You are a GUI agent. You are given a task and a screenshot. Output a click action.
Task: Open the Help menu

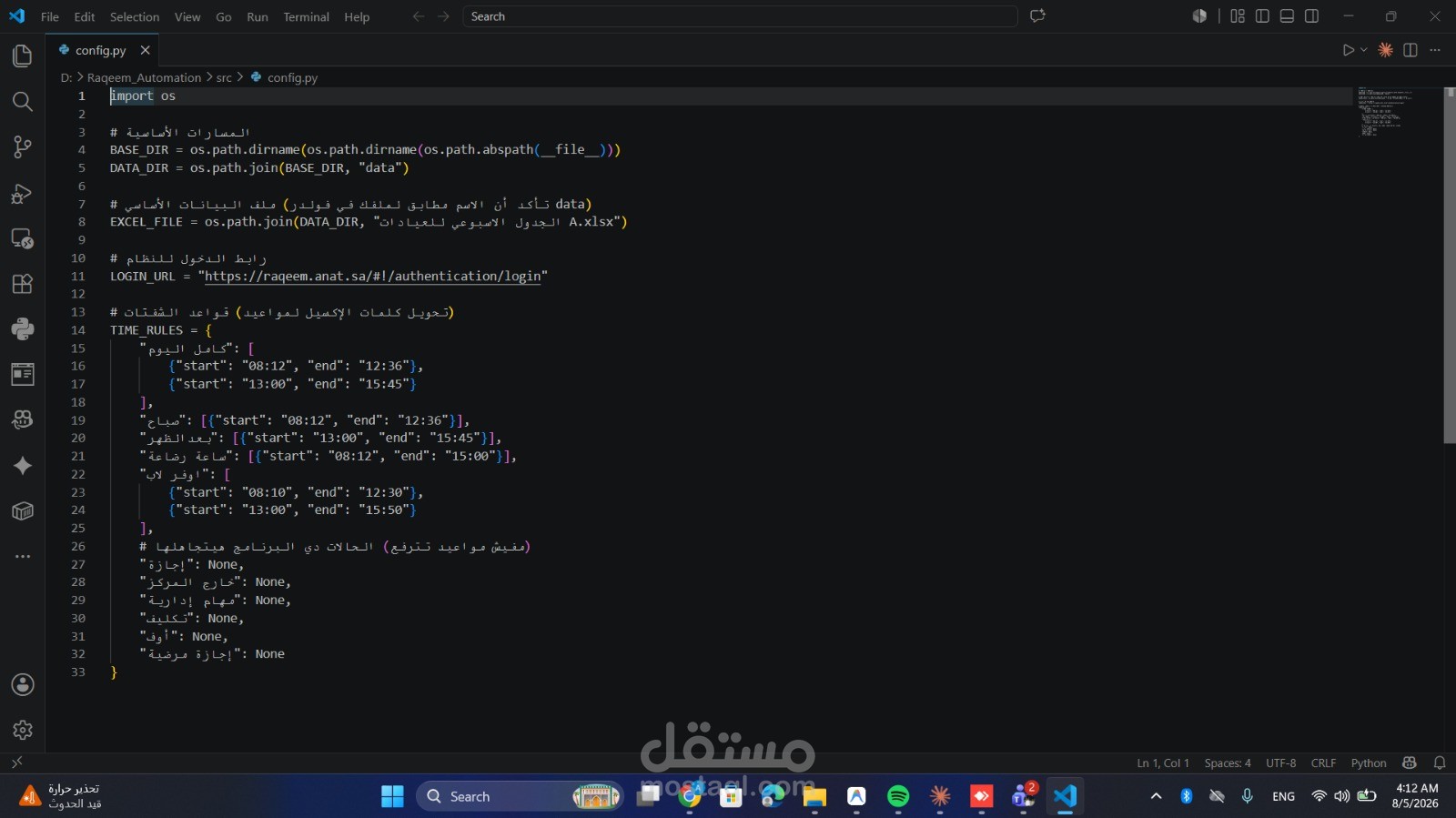[x=357, y=16]
